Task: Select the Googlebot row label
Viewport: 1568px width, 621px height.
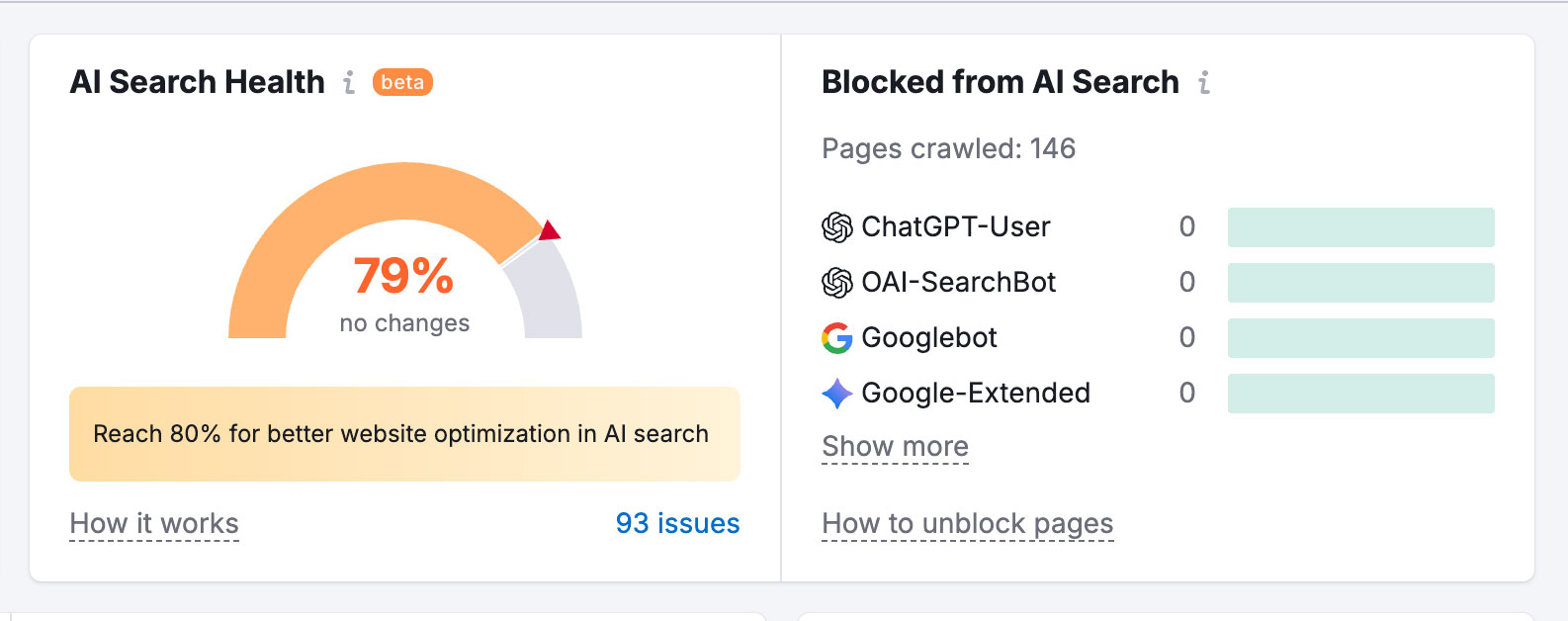Action: [x=928, y=338]
